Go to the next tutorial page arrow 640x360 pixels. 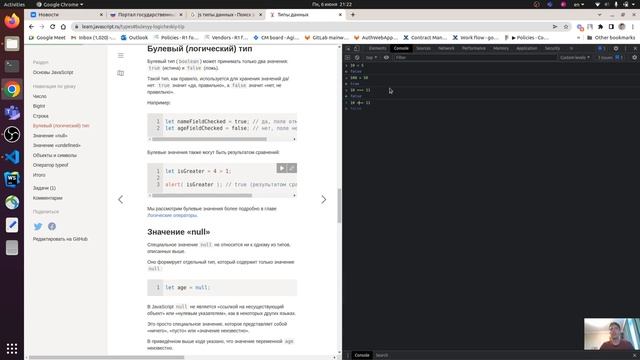click(x=324, y=200)
